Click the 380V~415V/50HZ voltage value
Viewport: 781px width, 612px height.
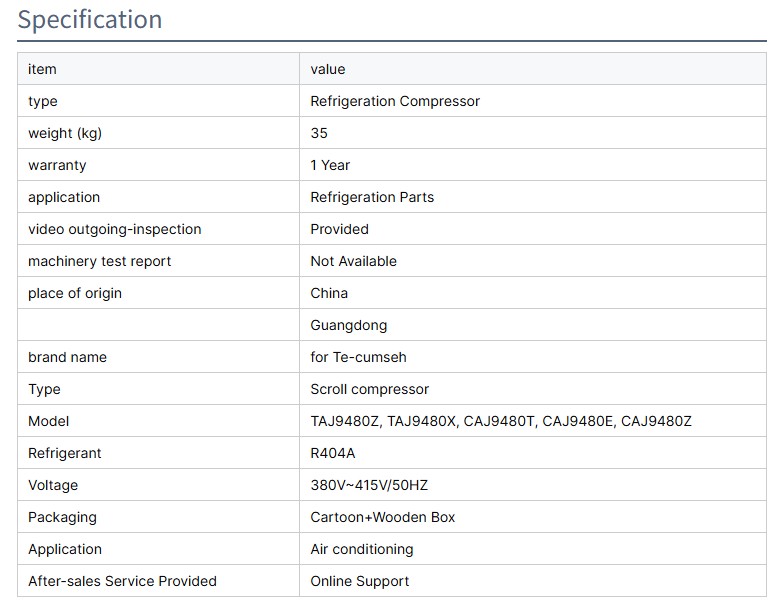[x=369, y=485]
